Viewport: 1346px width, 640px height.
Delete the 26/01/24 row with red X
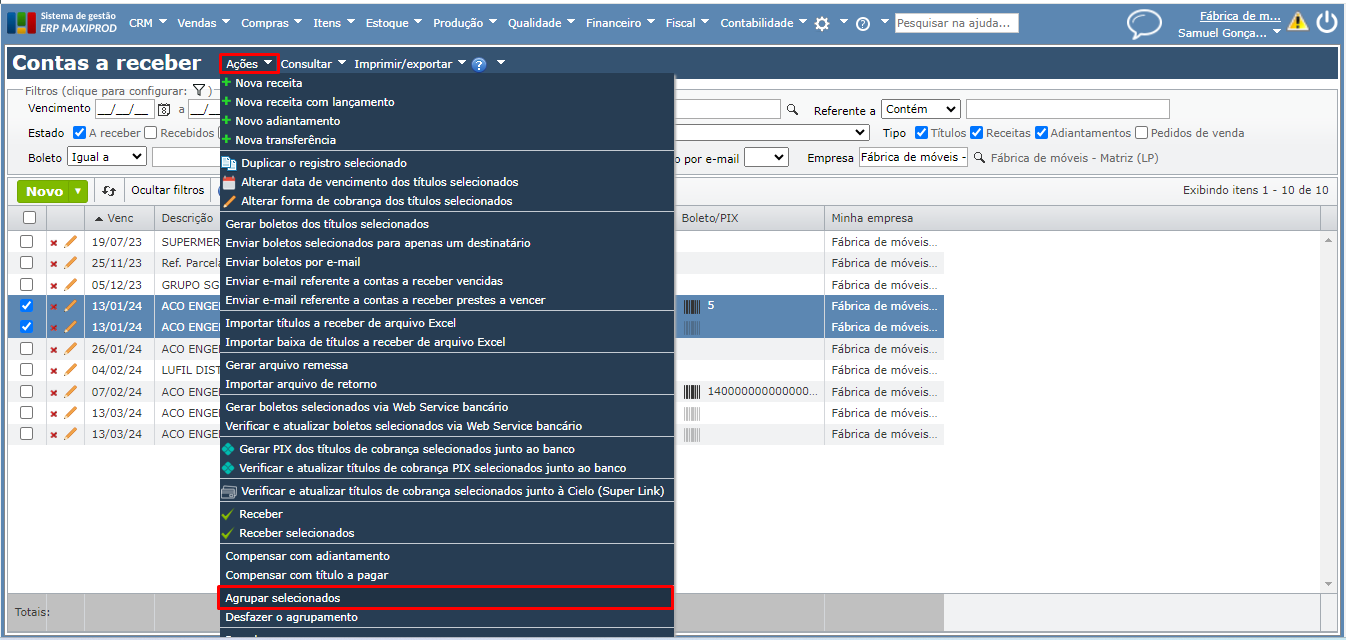(x=54, y=350)
